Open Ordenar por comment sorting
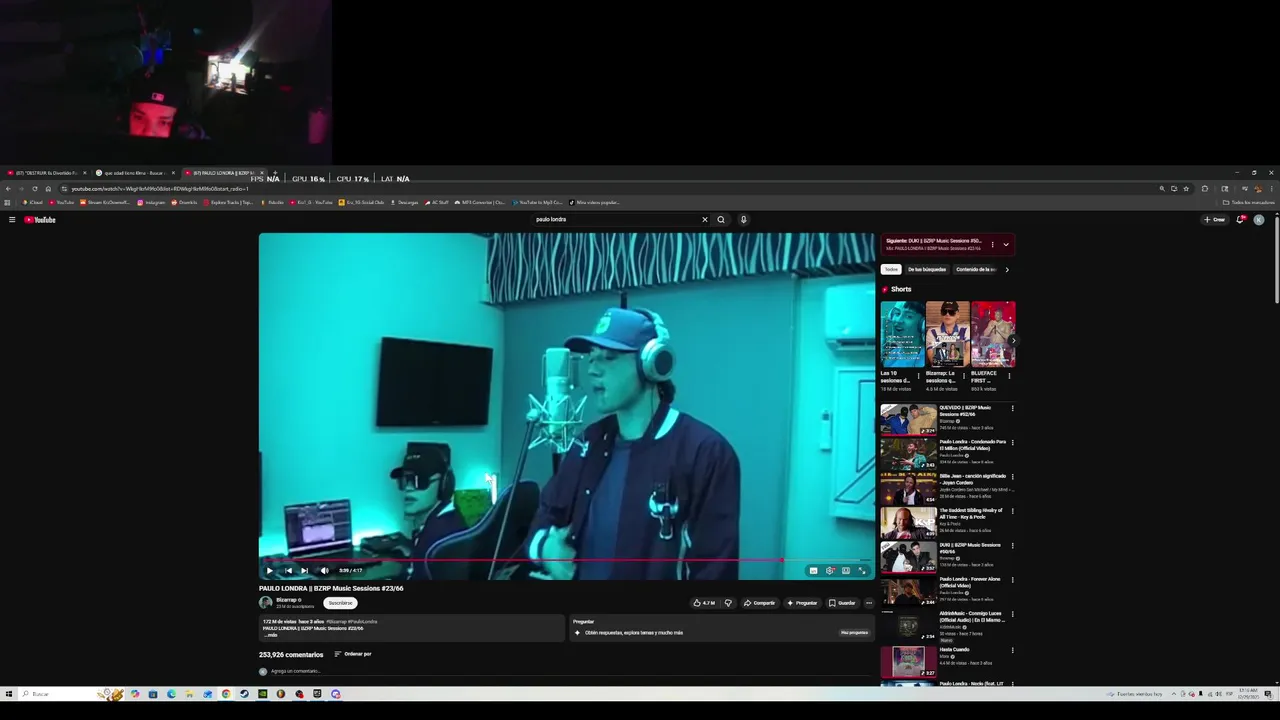 click(x=353, y=654)
